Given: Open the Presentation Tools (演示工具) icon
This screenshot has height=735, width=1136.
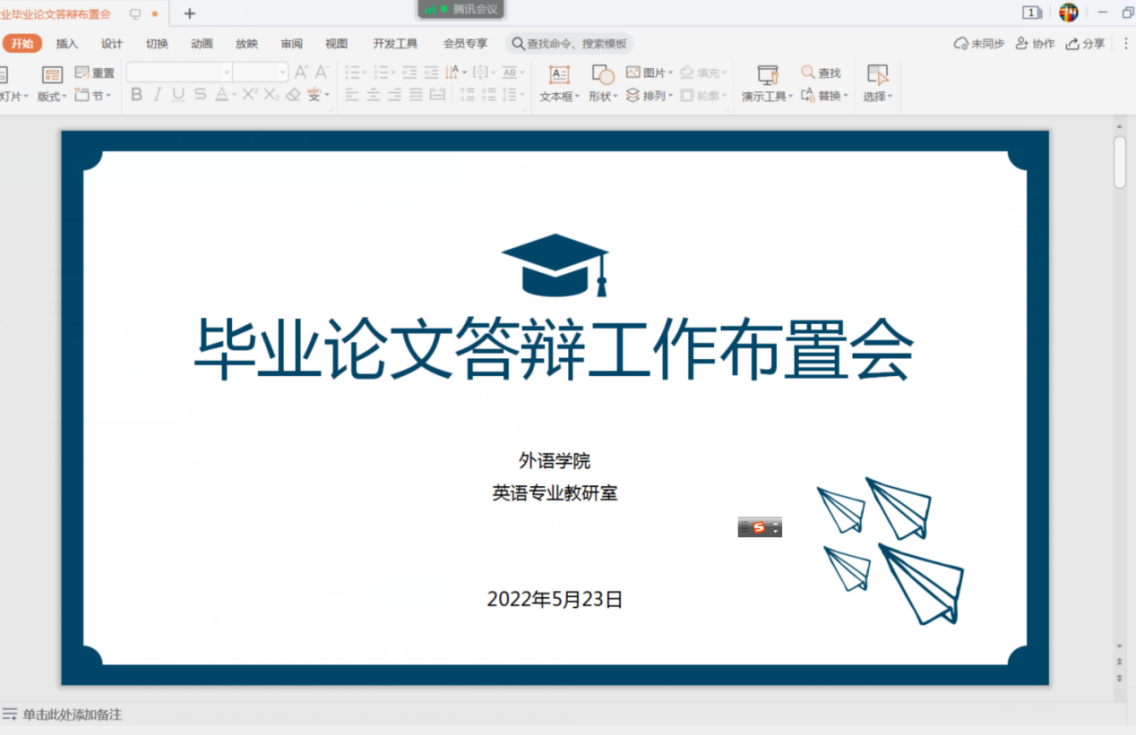Looking at the screenshot, I should 767,75.
